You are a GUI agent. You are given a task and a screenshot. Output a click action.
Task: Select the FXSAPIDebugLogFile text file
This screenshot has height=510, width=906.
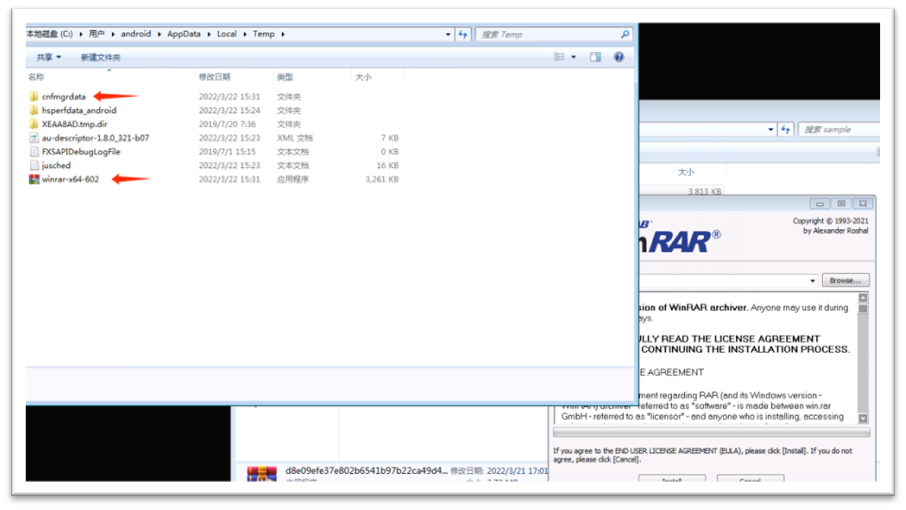[x=80, y=152]
